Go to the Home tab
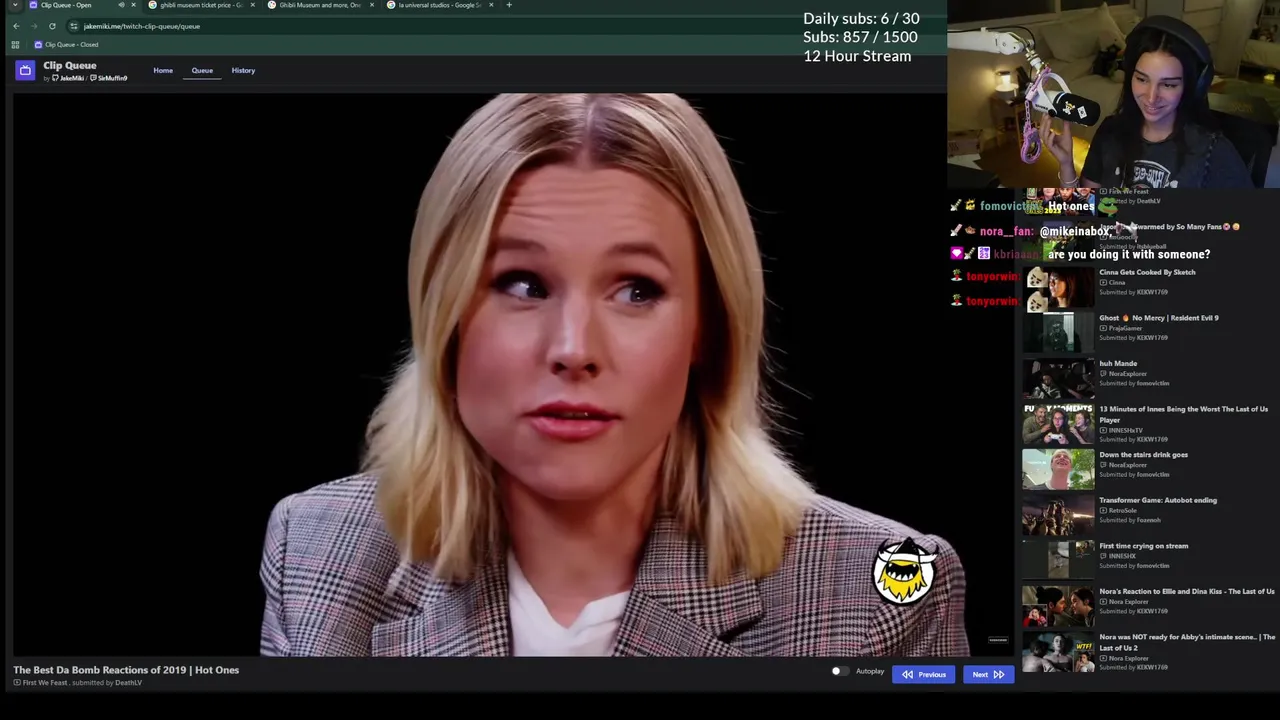The image size is (1280, 720). (x=163, y=70)
